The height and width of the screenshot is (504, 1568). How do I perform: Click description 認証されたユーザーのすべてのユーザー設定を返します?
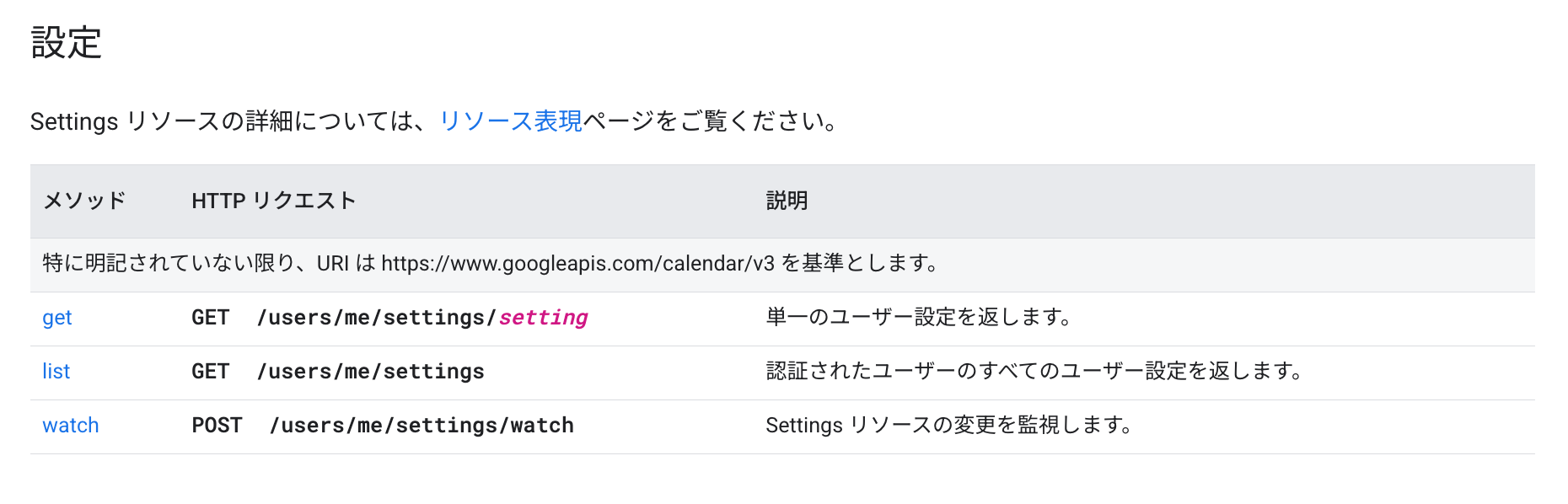pyautogui.click(x=1035, y=372)
